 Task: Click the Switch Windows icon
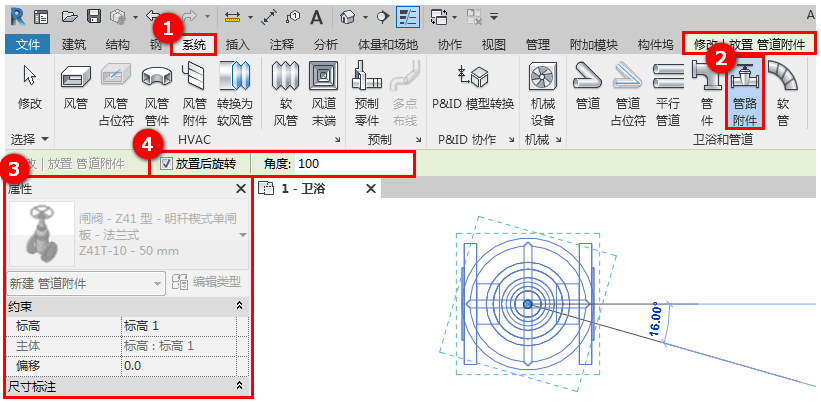(438, 17)
